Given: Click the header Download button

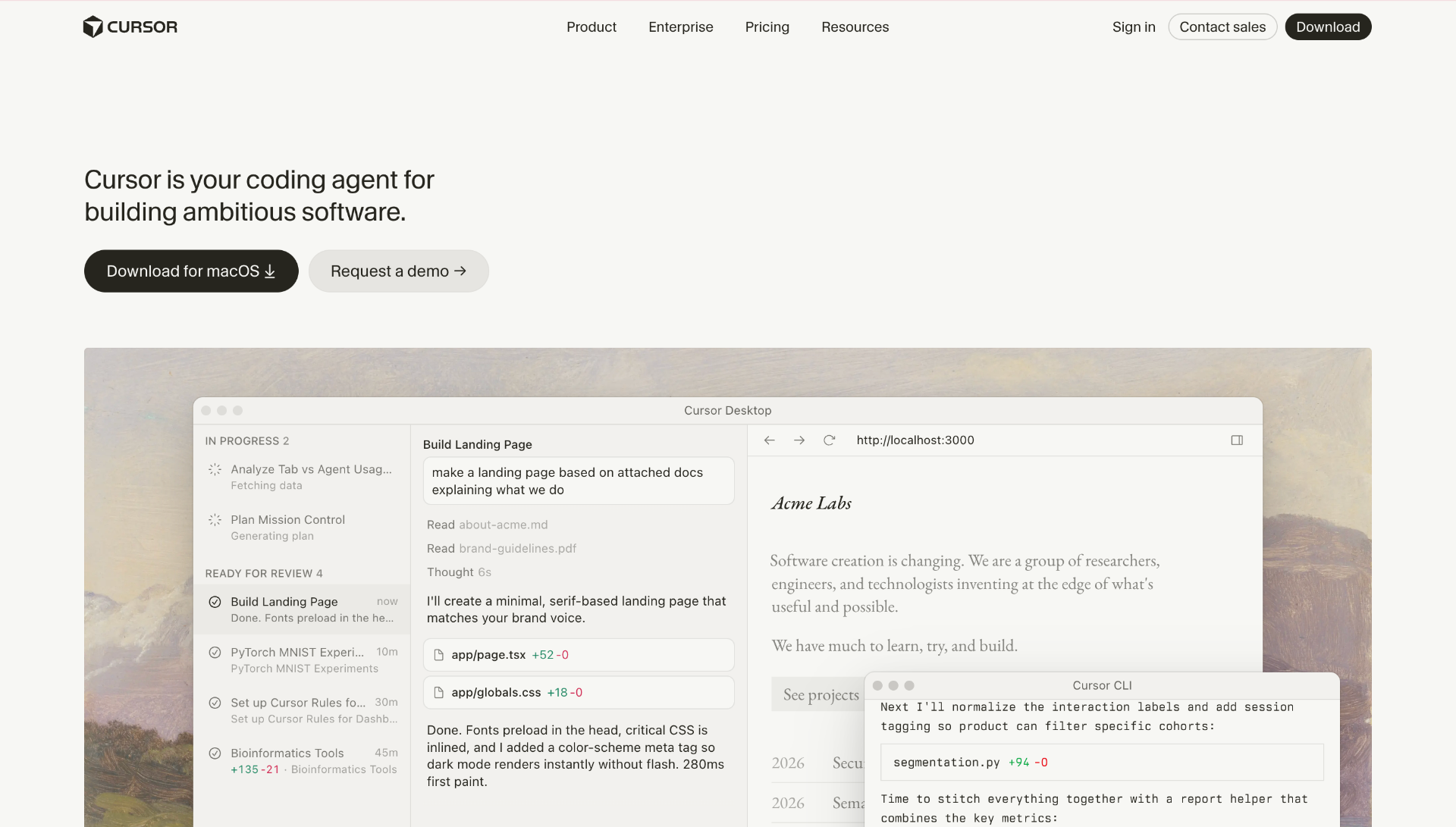Looking at the screenshot, I should 1328,27.
